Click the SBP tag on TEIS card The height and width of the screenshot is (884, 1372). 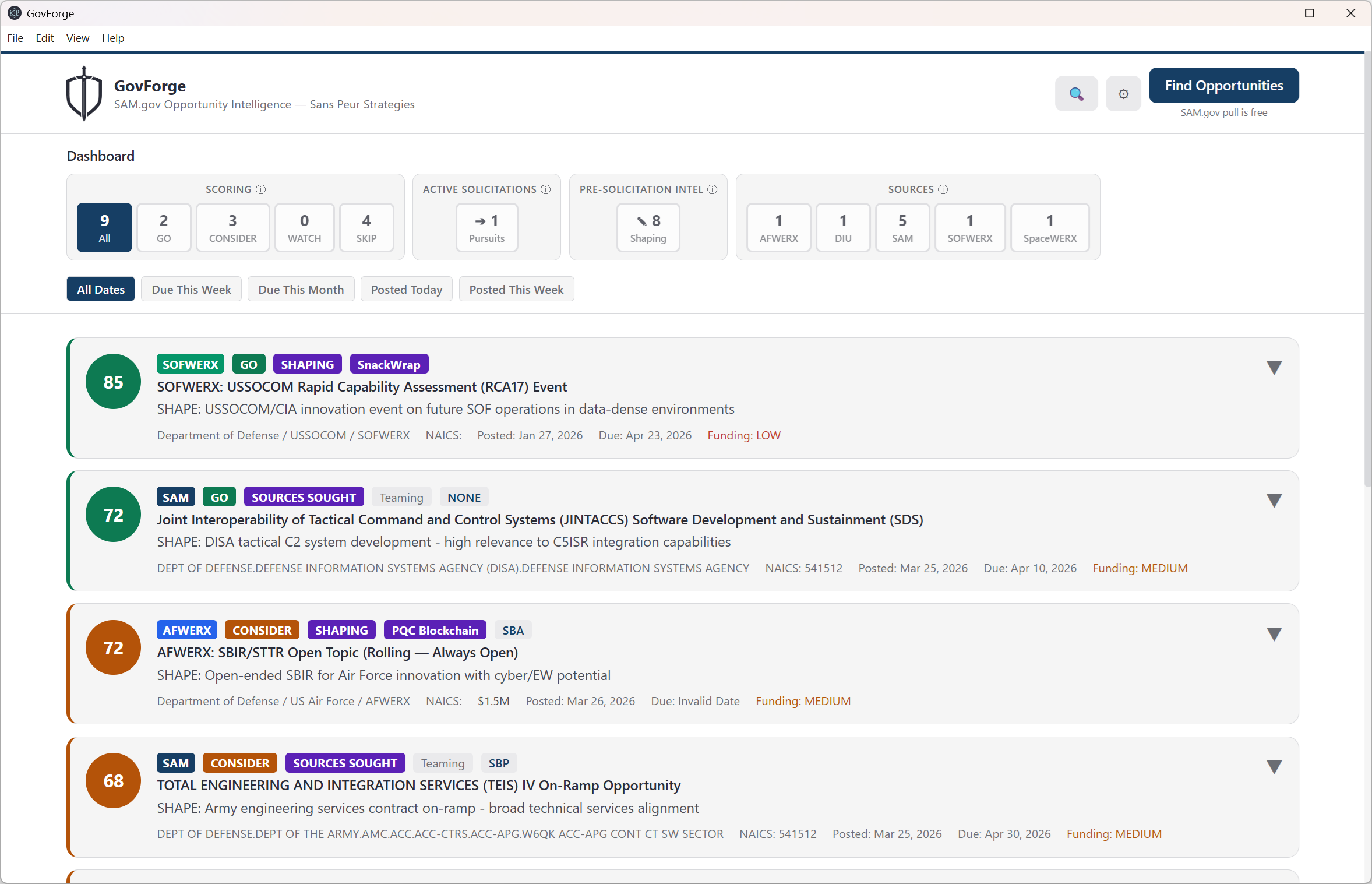[499, 763]
